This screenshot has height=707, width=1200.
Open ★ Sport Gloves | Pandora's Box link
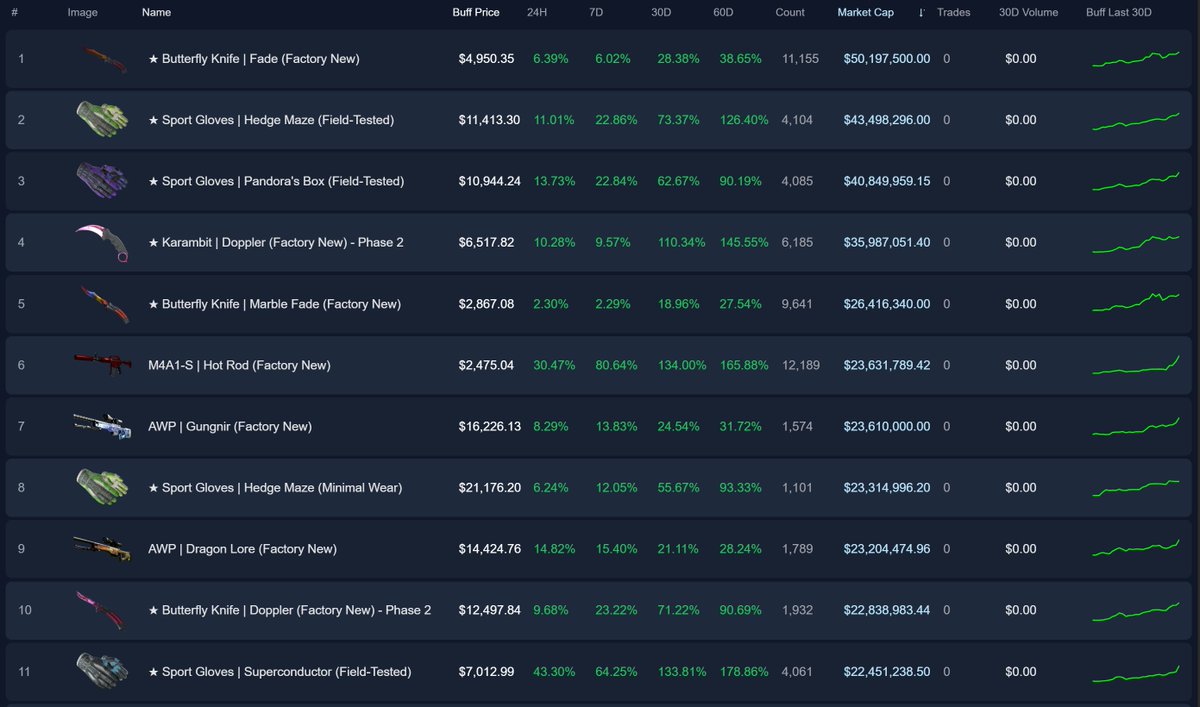click(x=276, y=181)
